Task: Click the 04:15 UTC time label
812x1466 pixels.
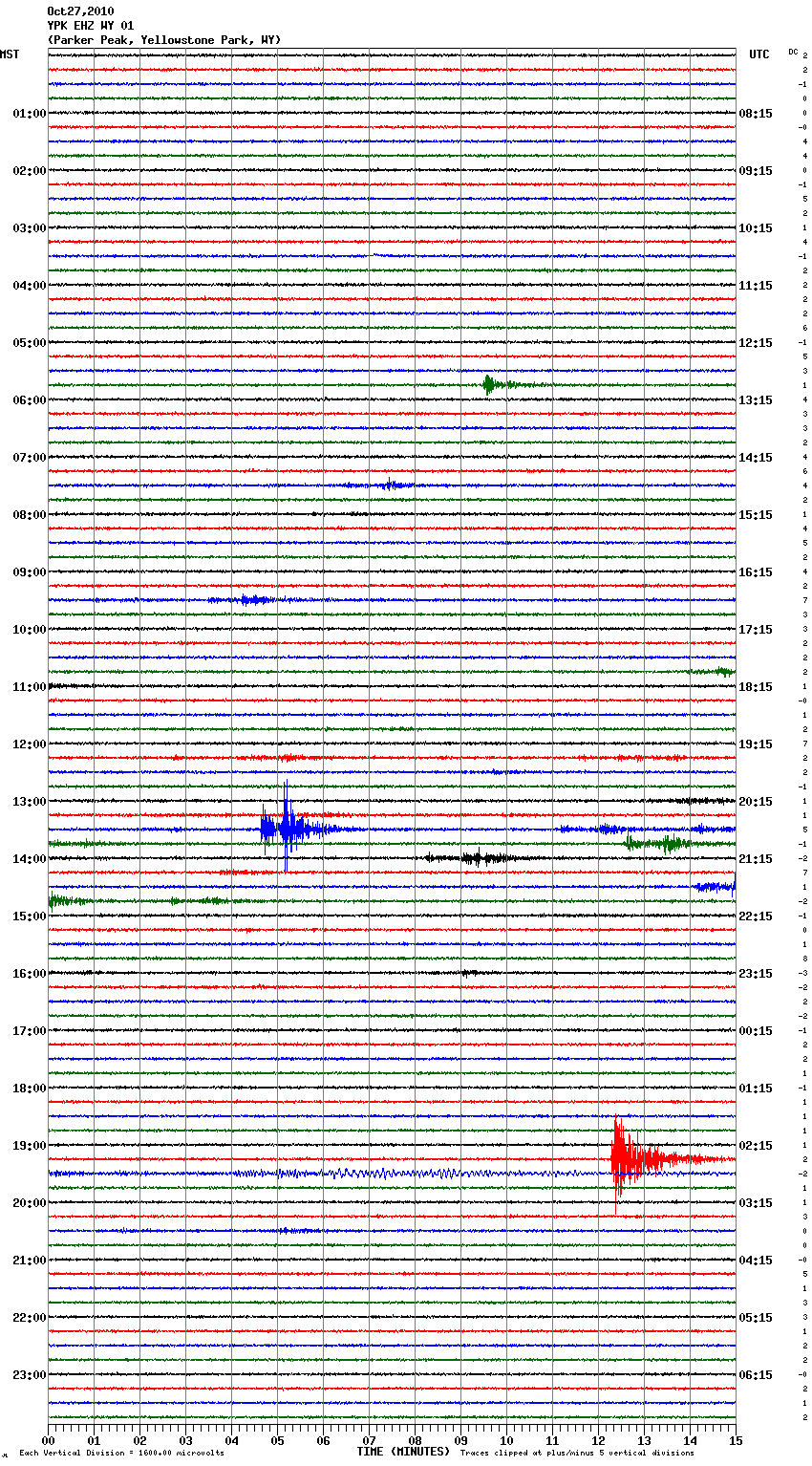Action: click(756, 1261)
